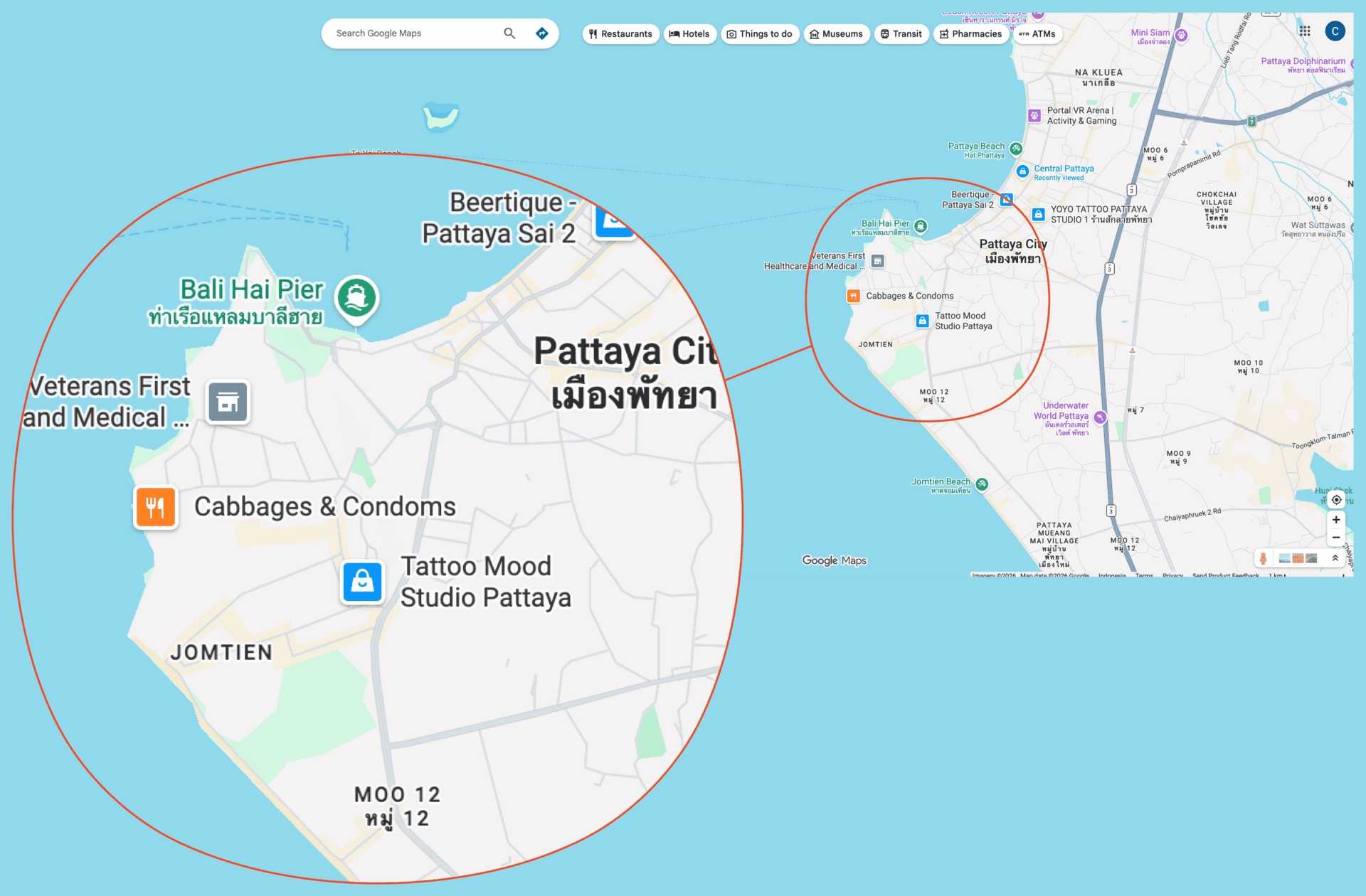Click the NA KLUEA district label
This screenshot has height=896, width=1366.
tap(1098, 78)
